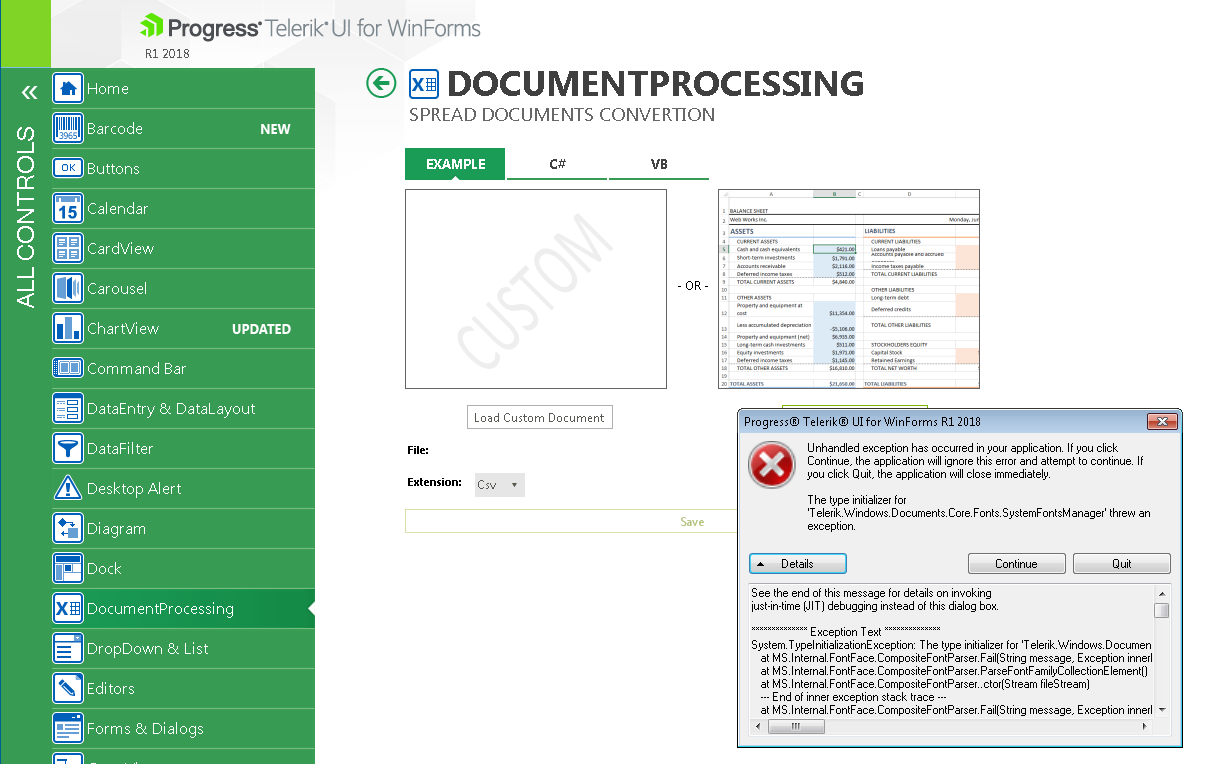Click the UPDATED badge next to ChartView
1210x764 pixels.
click(x=262, y=329)
